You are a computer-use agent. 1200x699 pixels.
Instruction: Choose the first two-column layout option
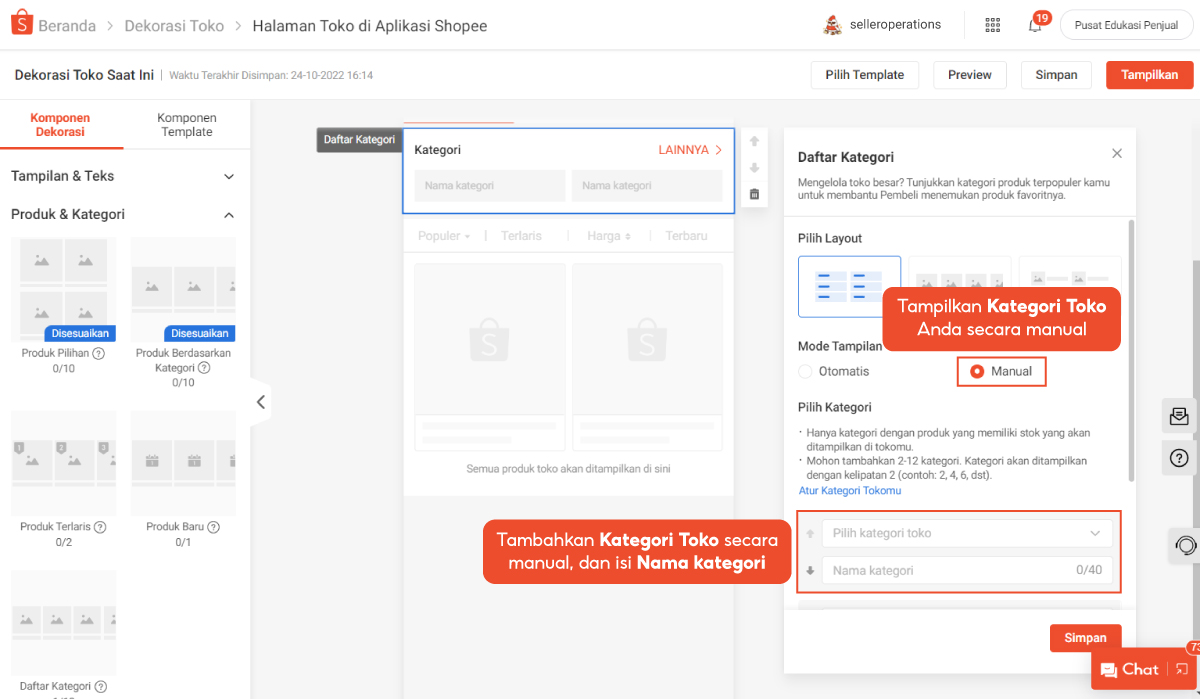tap(849, 286)
